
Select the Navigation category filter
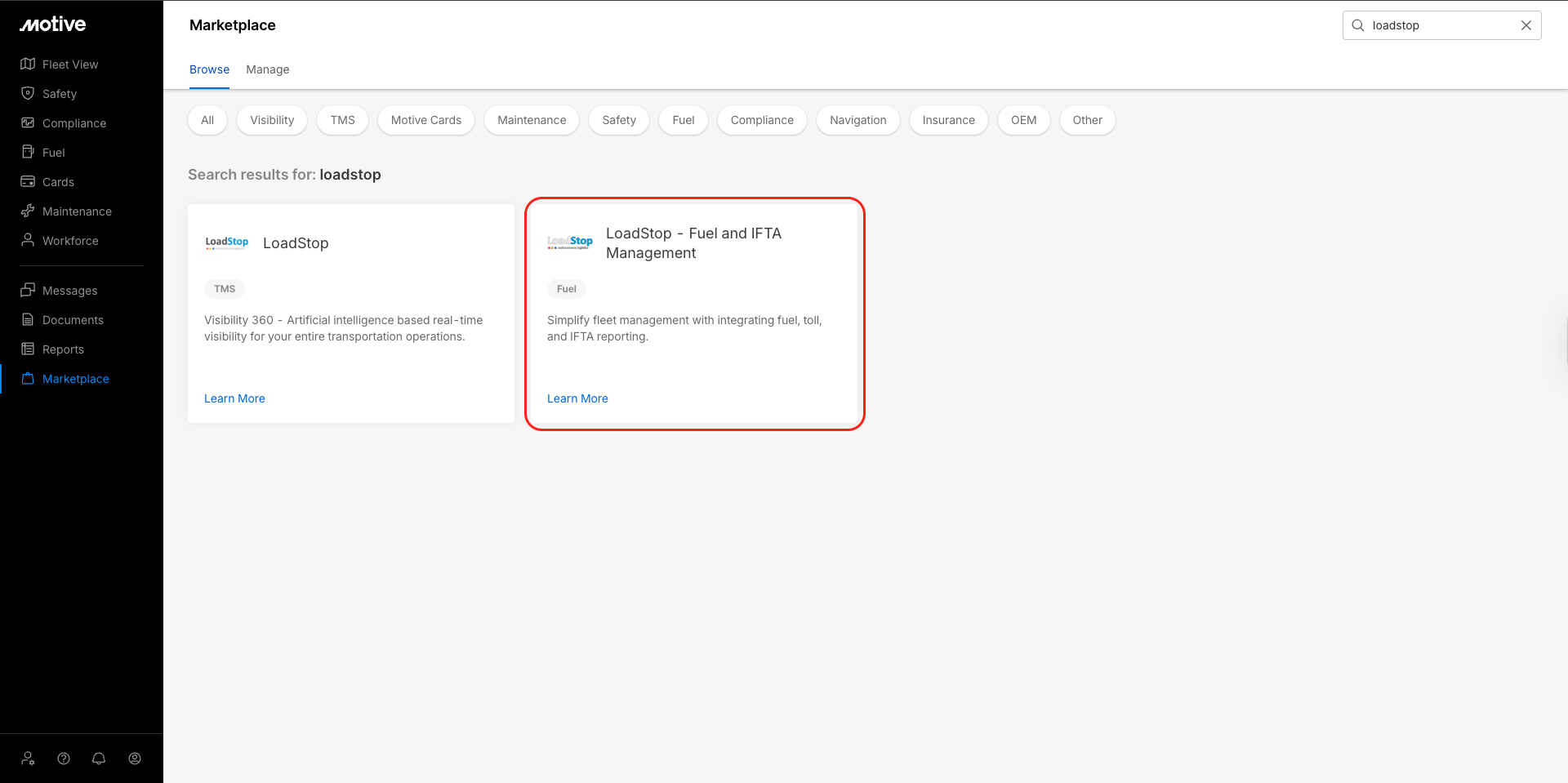click(857, 120)
